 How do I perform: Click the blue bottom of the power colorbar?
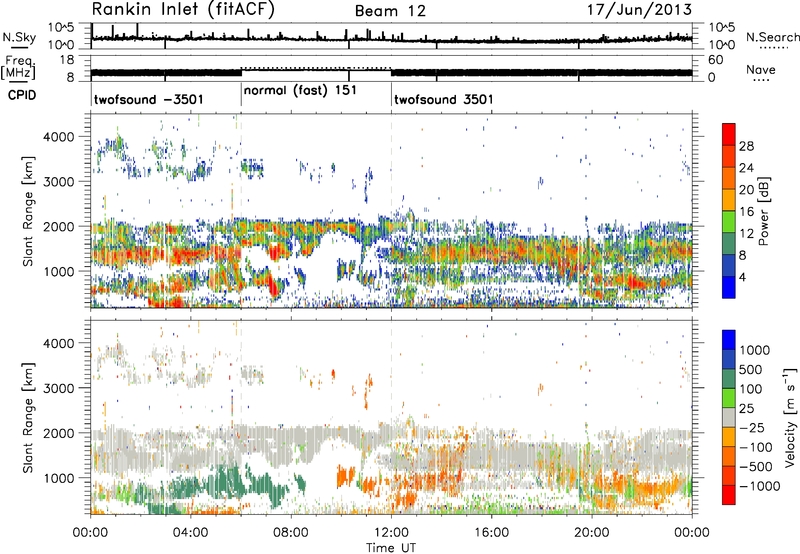729,287
